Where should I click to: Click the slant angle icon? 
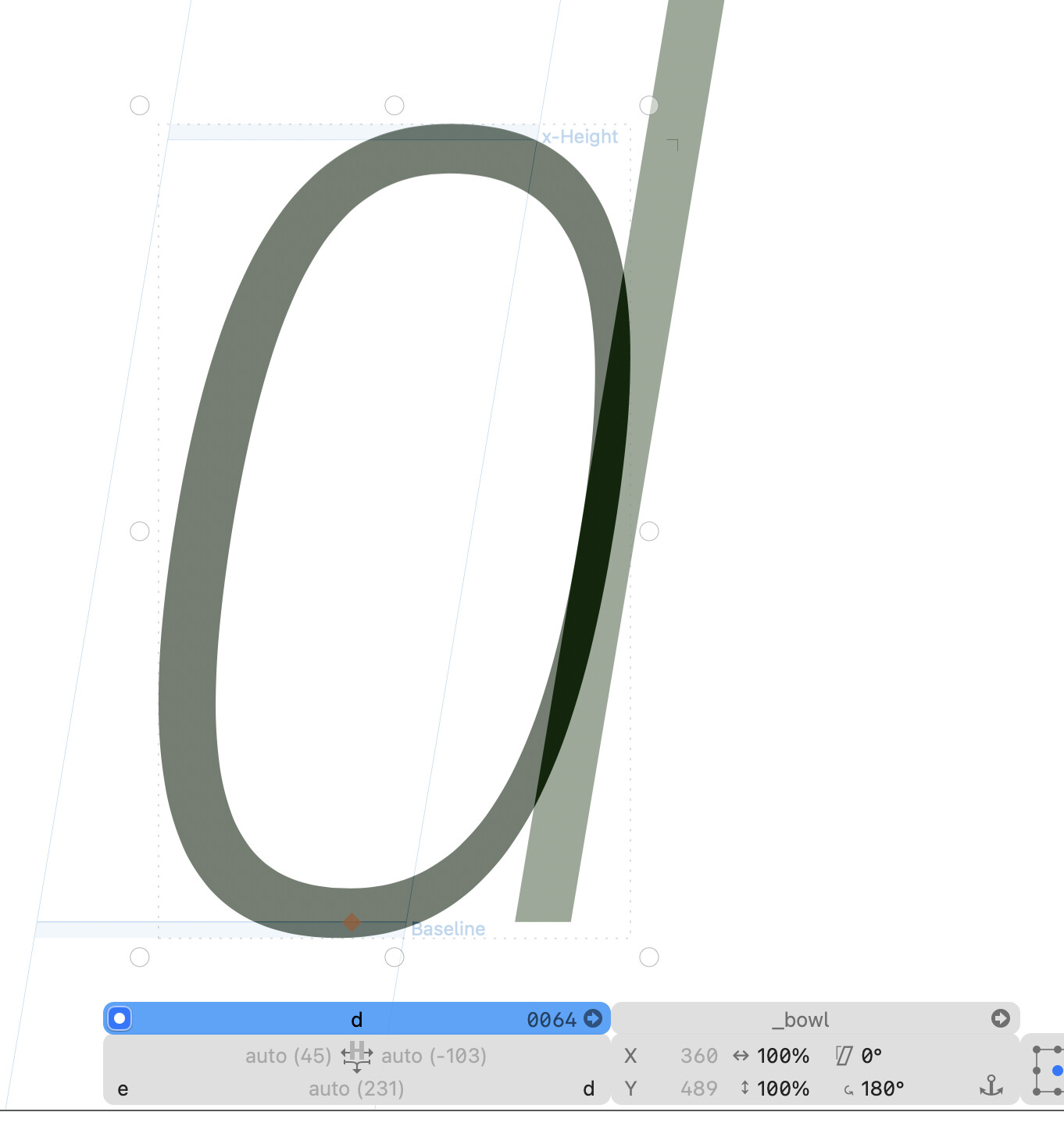coord(844,1056)
